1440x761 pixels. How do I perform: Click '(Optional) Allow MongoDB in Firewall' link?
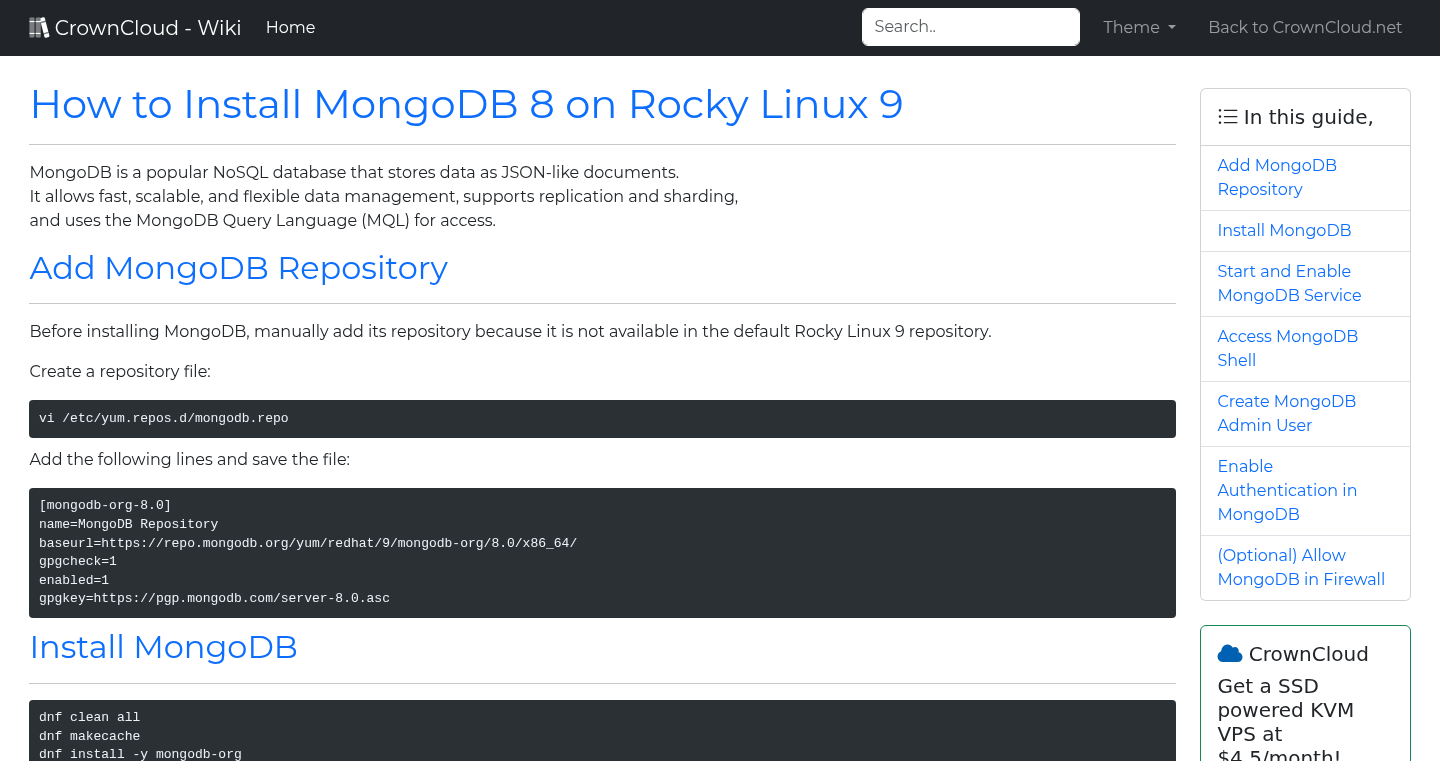[x=1301, y=567]
